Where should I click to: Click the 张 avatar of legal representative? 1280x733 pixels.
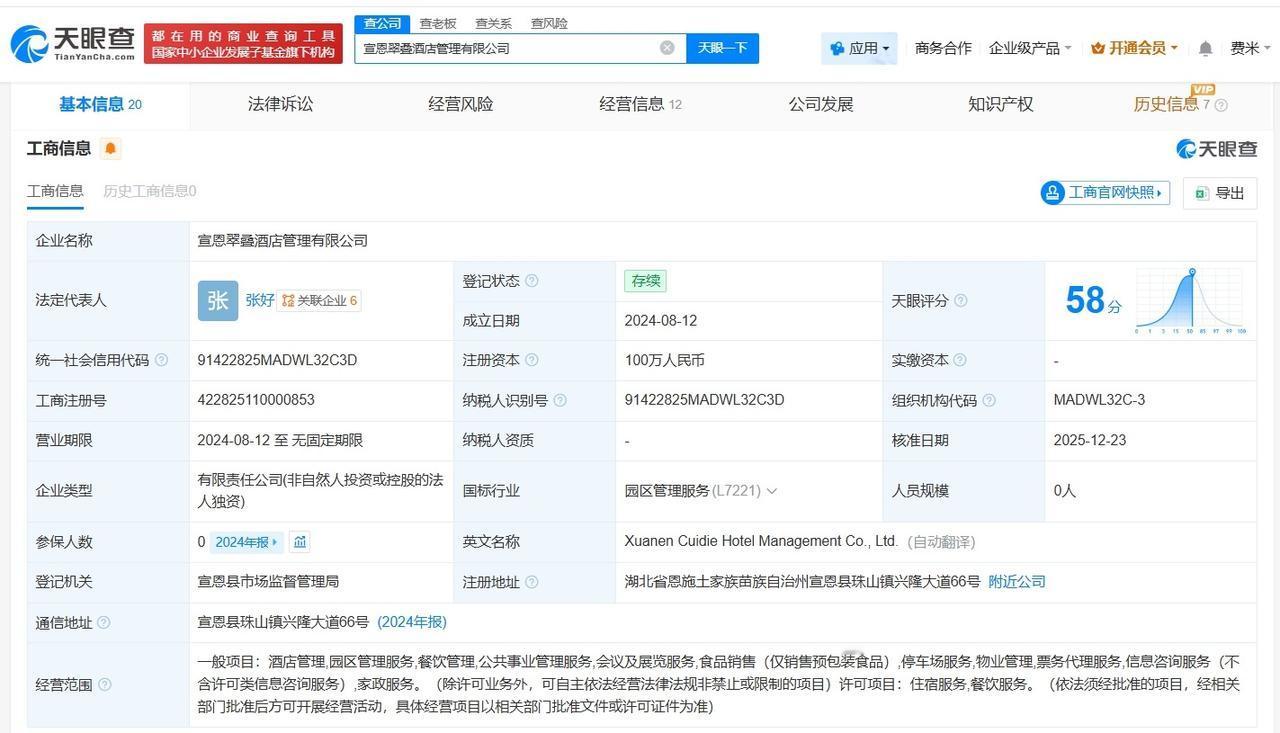point(217,300)
